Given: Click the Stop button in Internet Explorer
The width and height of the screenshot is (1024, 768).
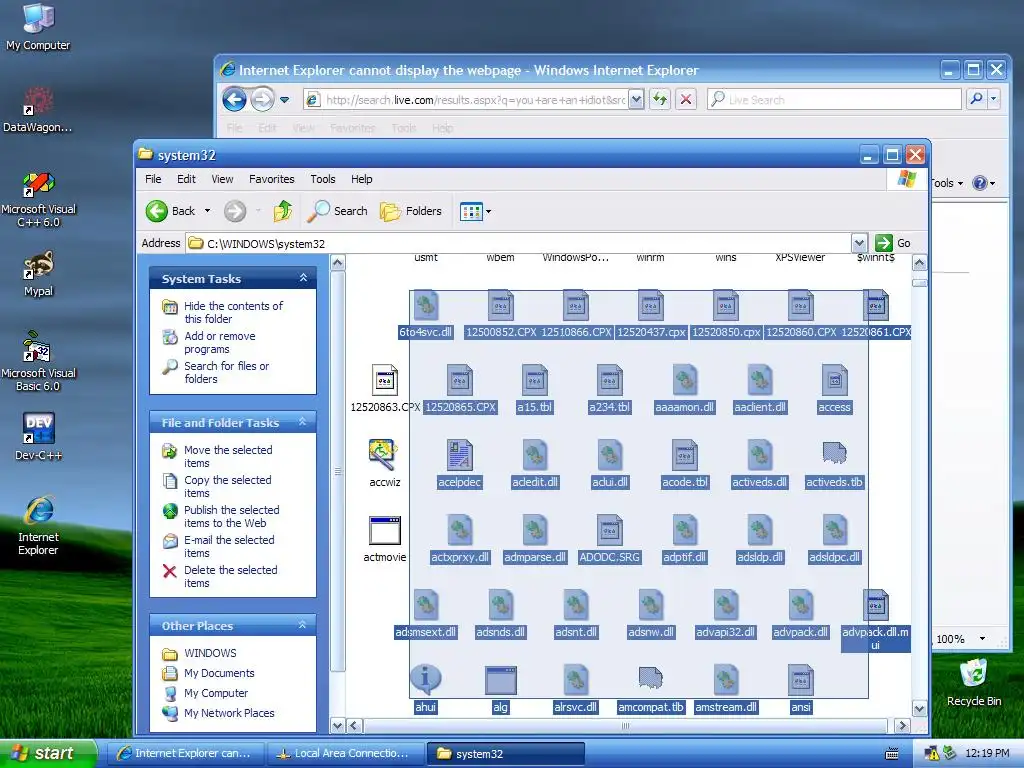Looking at the screenshot, I should pyautogui.click(x=686, y=99).
